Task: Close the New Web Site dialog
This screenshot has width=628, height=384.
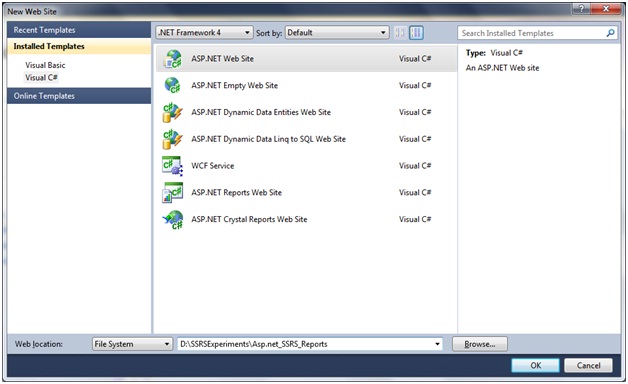Action: [x=606, y=8]
